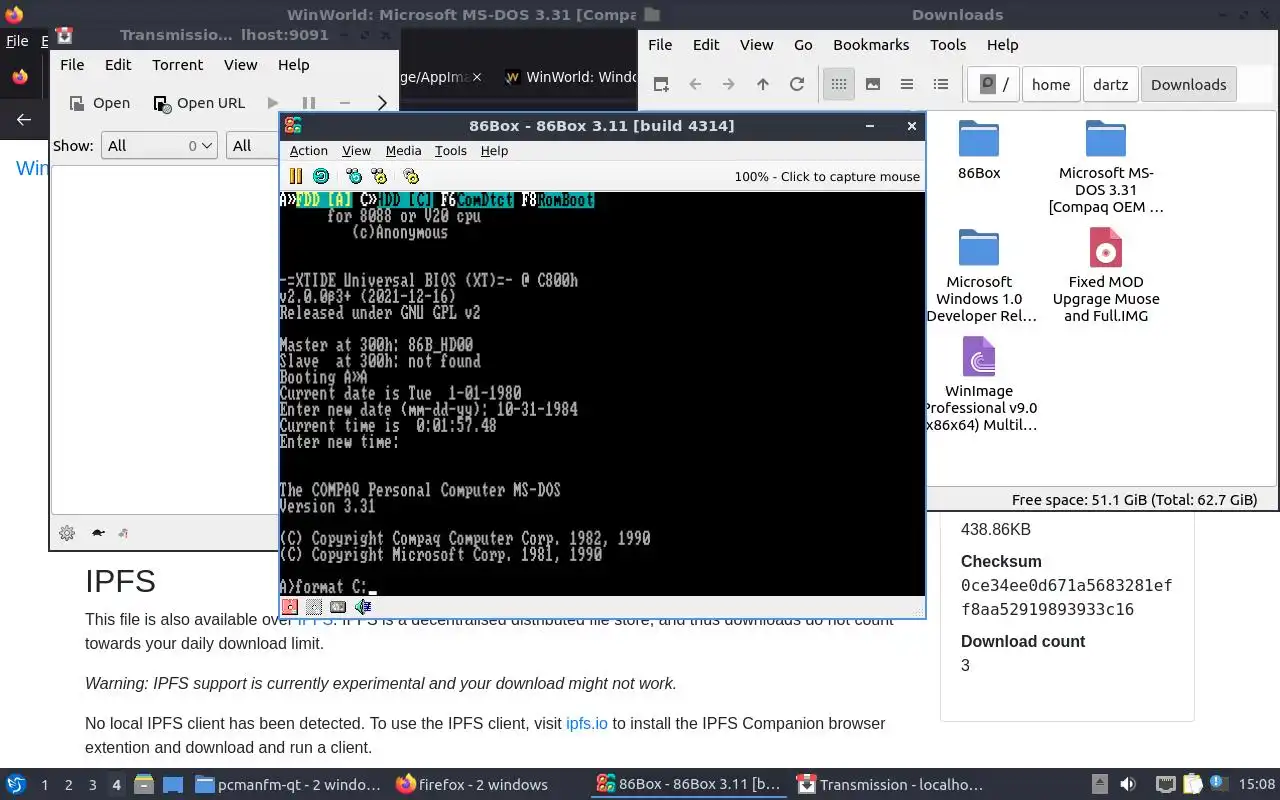Switch file manager to thumbnail view
Viewport: 1280px width, 800px height.
pos(873,84)
